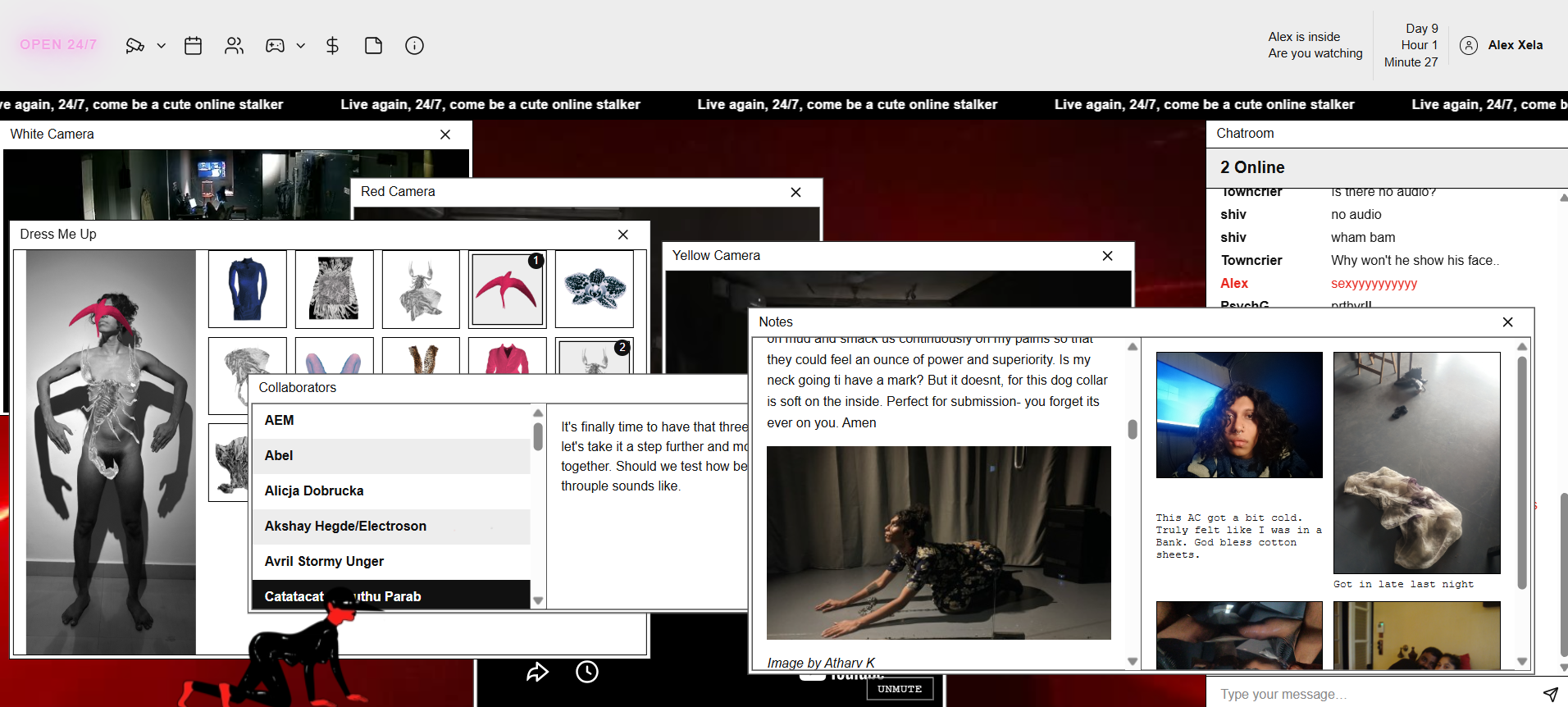Open the notes sticky page icon

[373, 46]
